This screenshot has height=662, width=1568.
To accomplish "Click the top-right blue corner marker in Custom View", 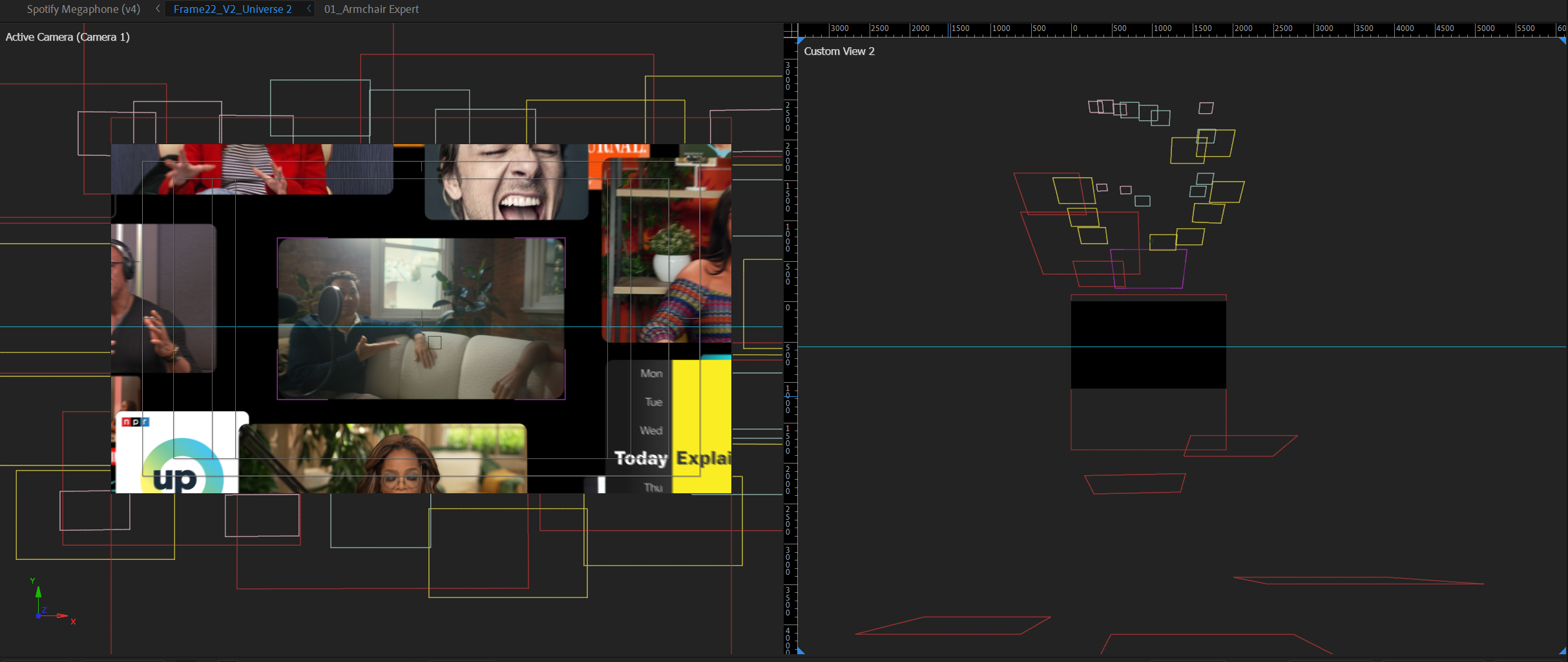I will coord(1562,41).
